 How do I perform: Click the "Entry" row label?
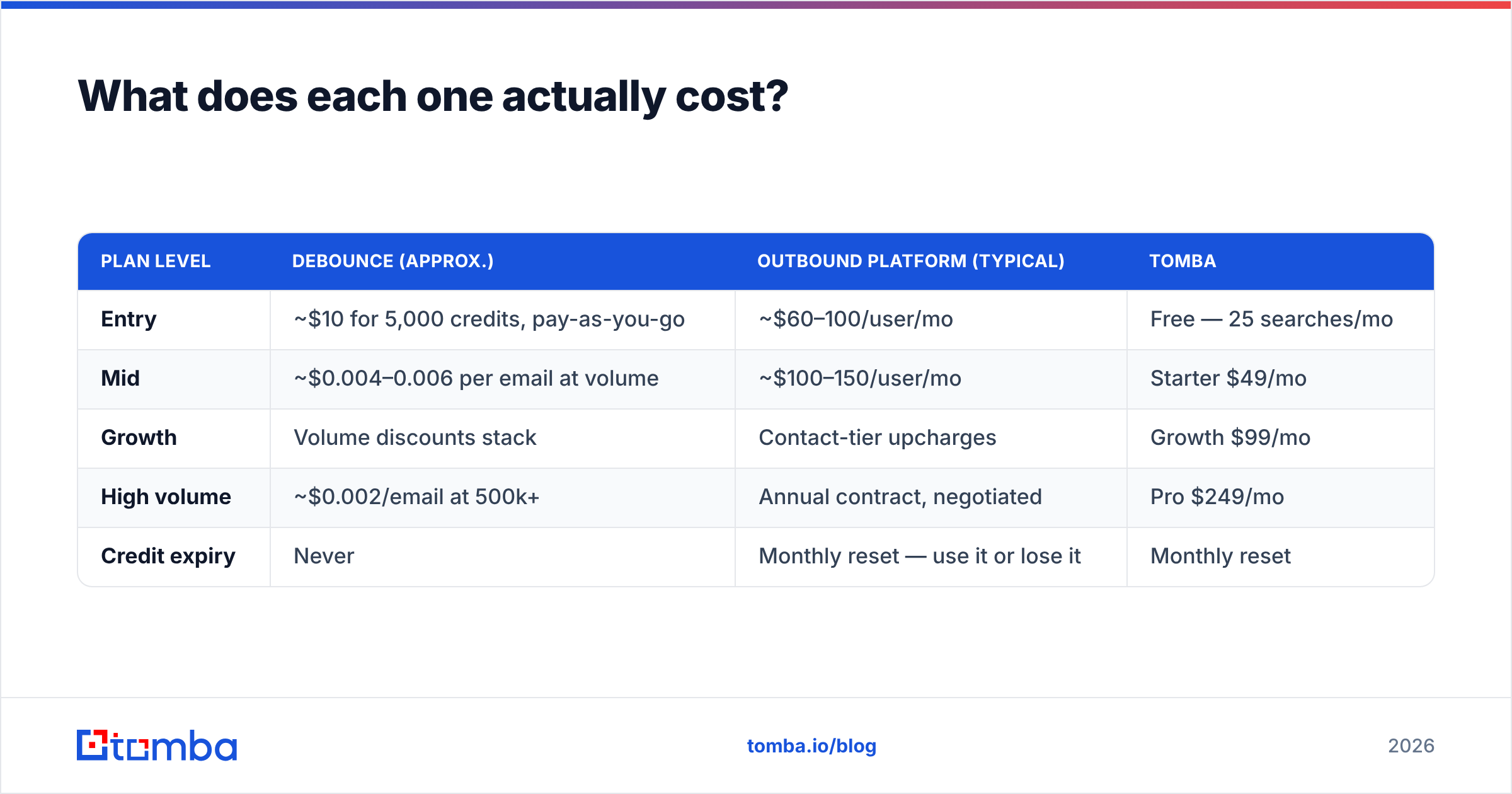point(129,319)
